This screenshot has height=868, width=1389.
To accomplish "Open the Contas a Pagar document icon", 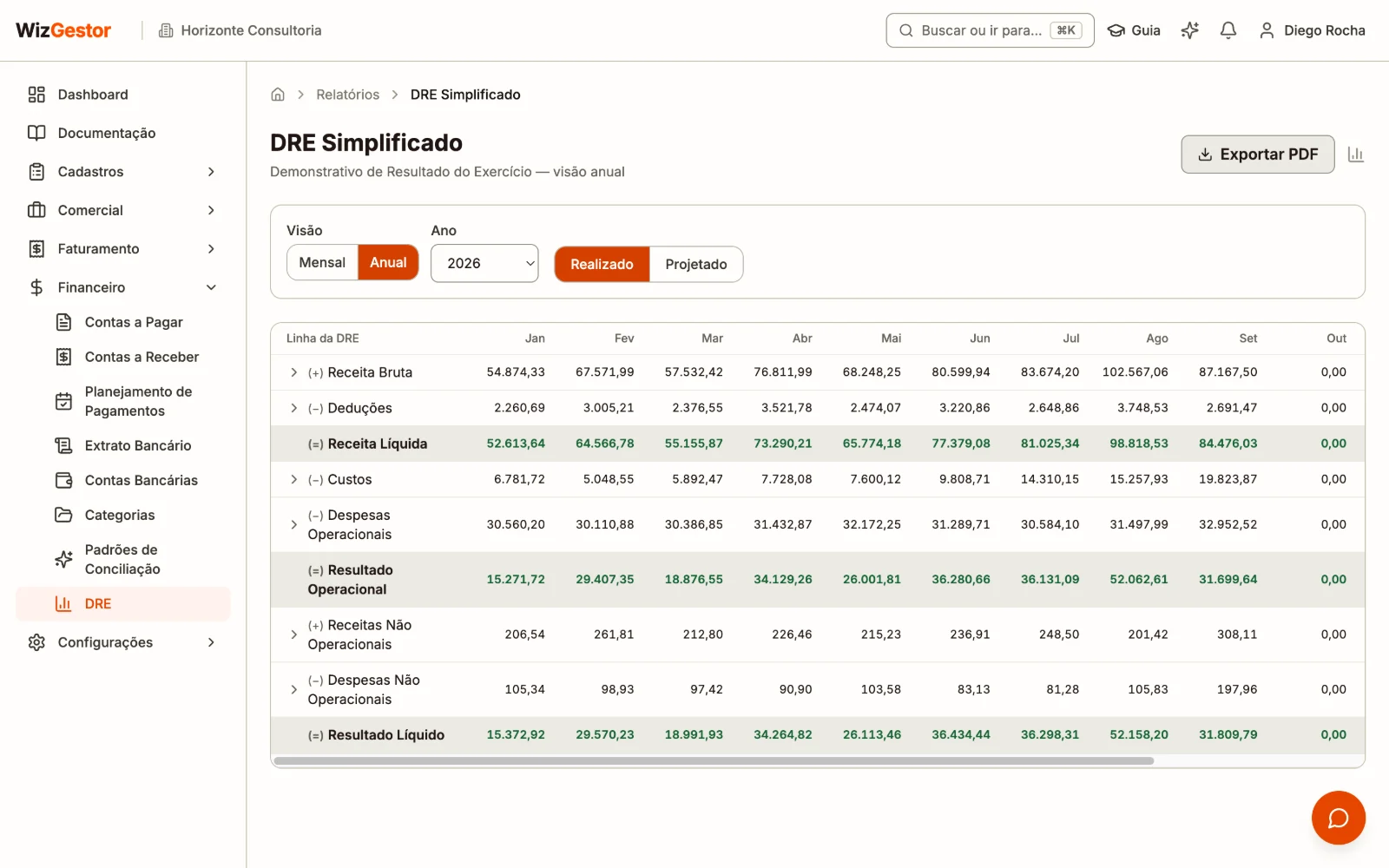I will pos(63,322).
